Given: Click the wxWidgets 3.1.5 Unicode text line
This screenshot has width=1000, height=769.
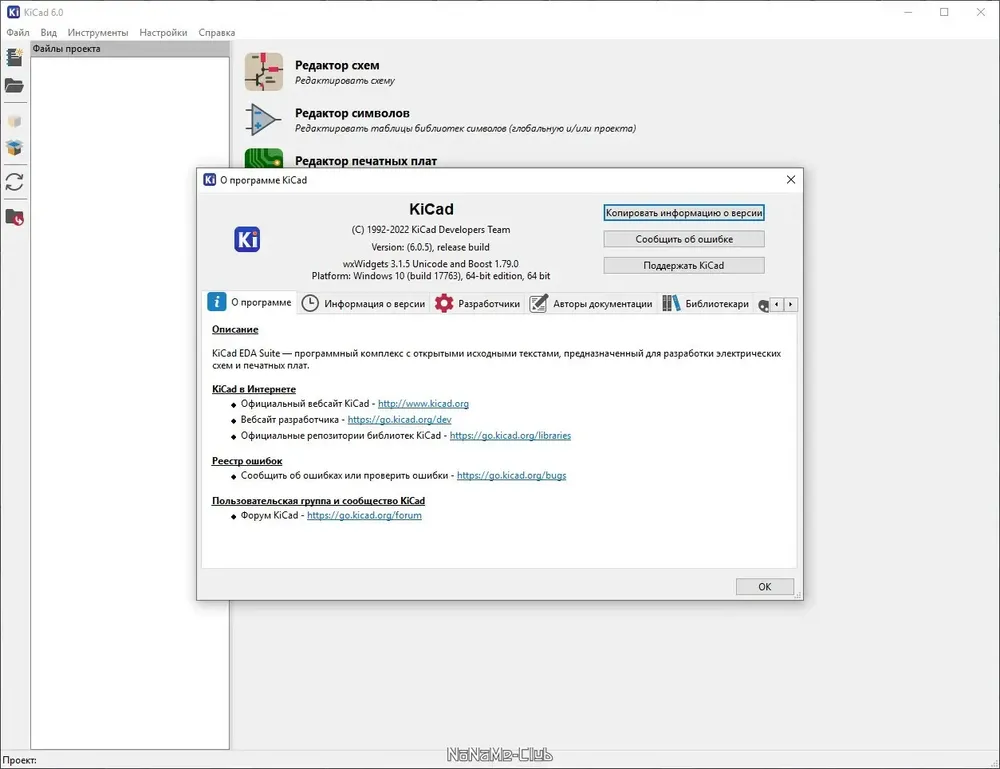Looking at the screenshot, I should click(x=430, y=263).
